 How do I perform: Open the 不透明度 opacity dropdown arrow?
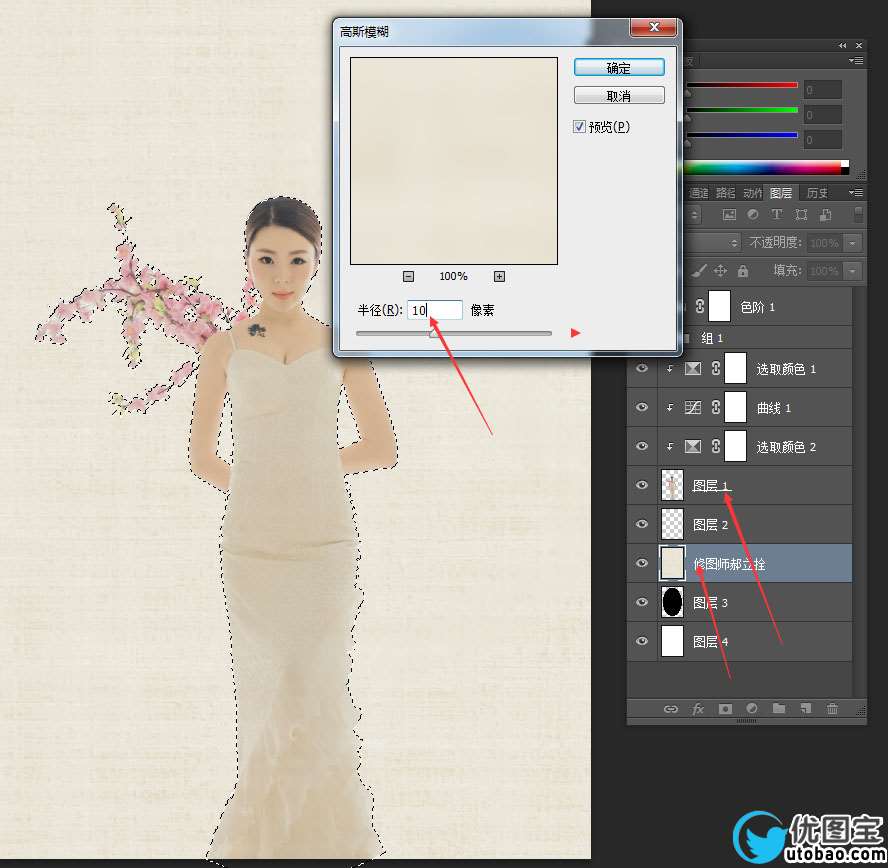(x=852, y=243)
